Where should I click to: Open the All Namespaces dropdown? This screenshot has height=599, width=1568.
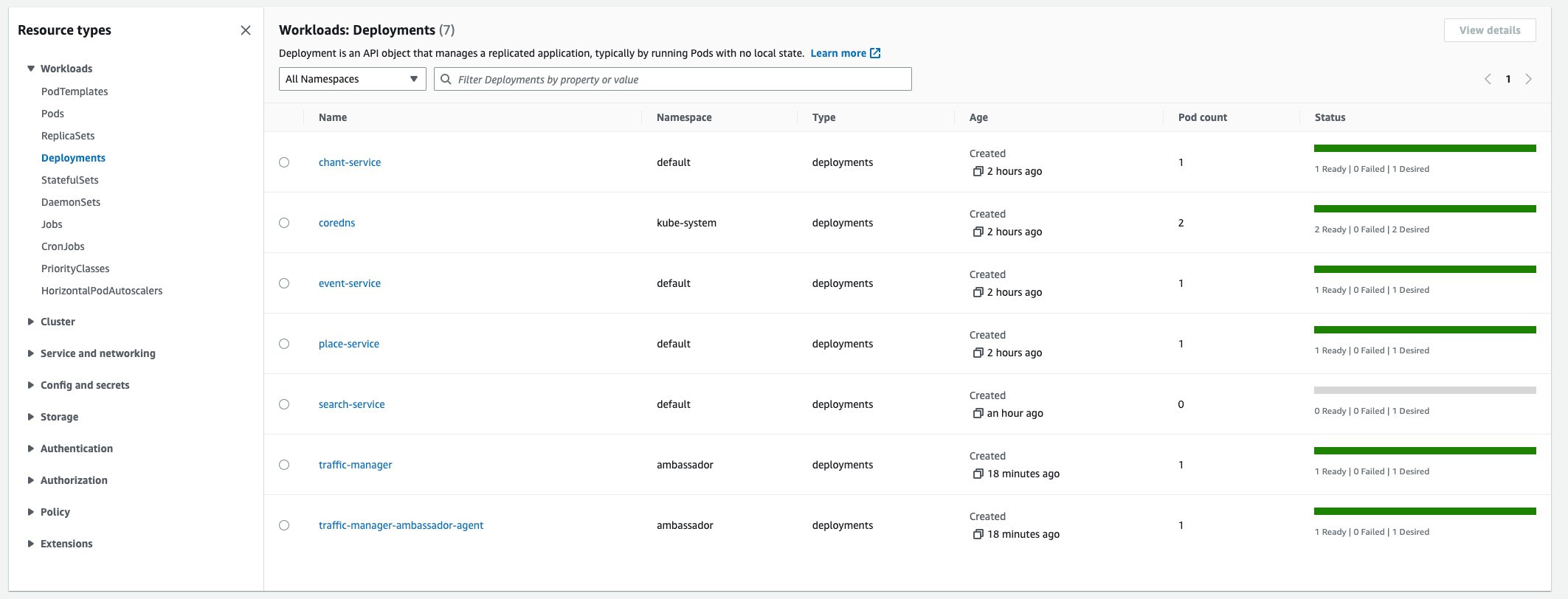pos(352,79)
